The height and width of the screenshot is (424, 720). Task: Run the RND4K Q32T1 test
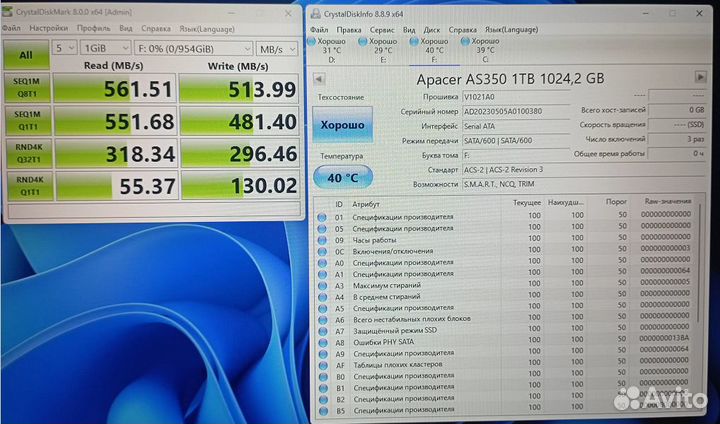(28, 153)
